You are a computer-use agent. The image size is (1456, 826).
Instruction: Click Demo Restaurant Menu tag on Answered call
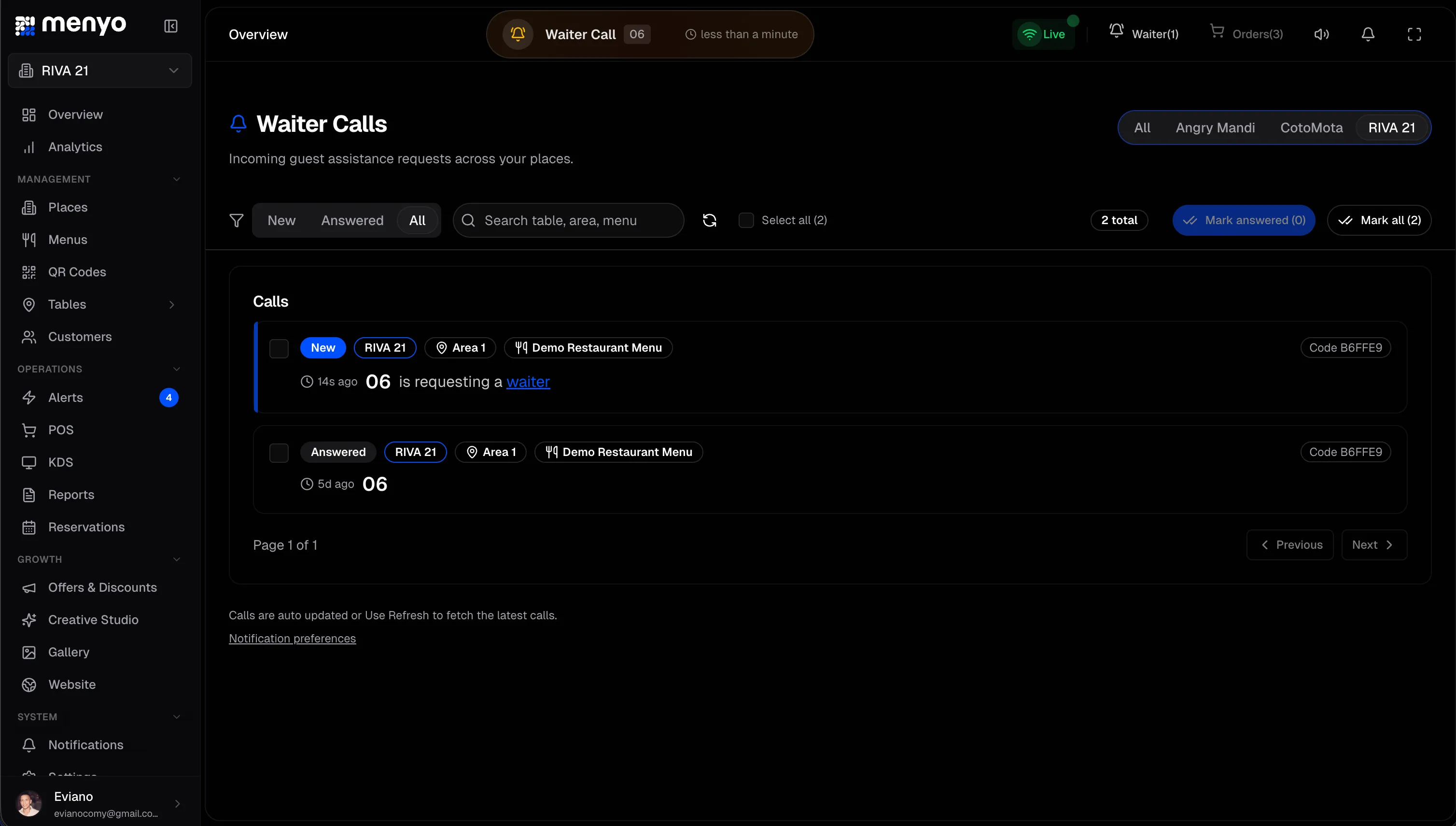618,452
